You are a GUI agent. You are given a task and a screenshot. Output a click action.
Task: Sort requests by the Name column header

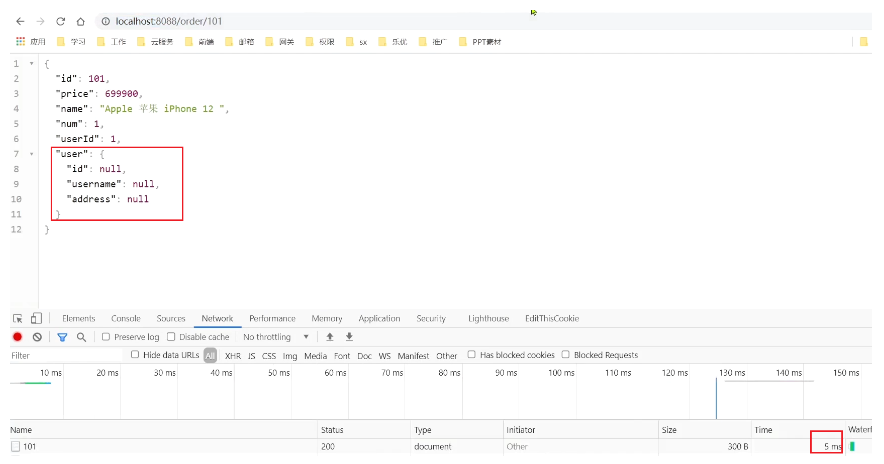coord(163,430)
